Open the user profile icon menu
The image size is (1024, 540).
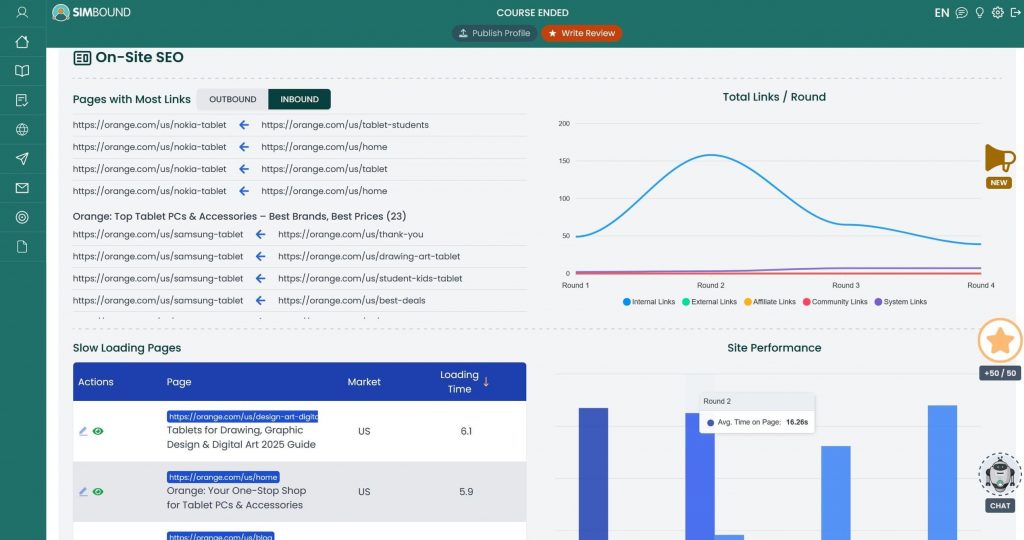tap(22, 13)
